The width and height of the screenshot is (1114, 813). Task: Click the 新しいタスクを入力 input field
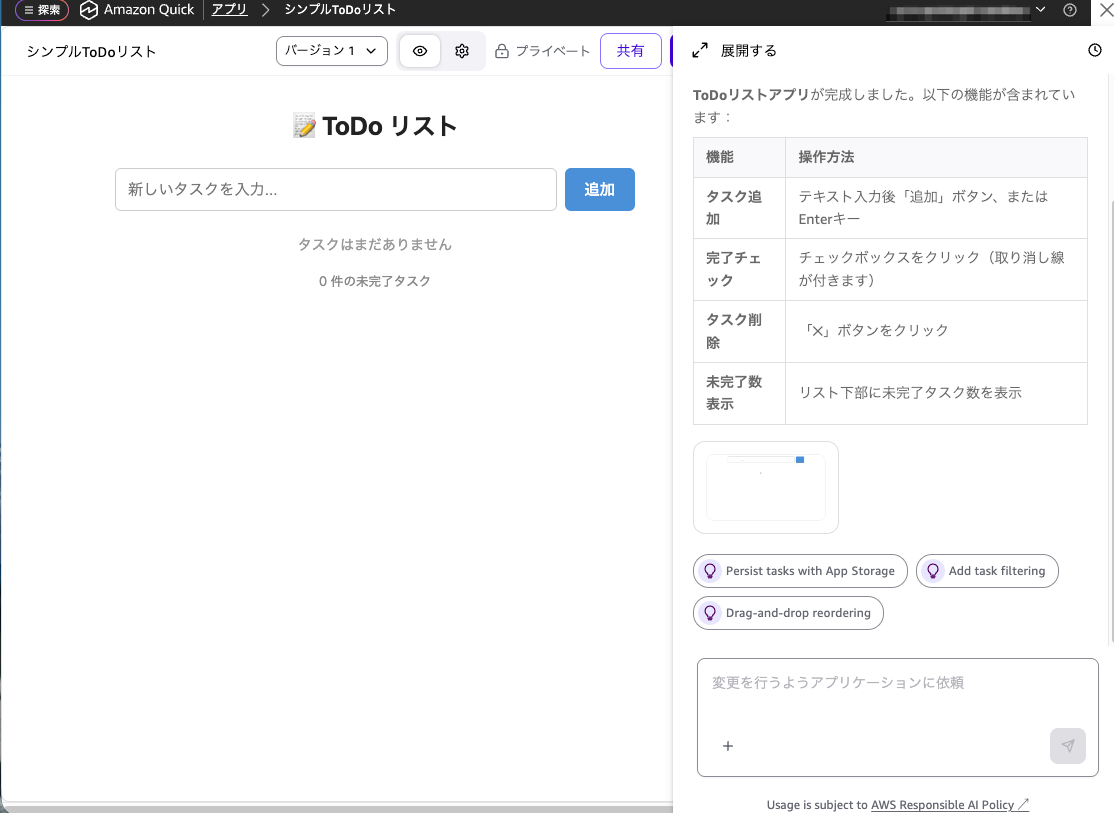(335, 189)
